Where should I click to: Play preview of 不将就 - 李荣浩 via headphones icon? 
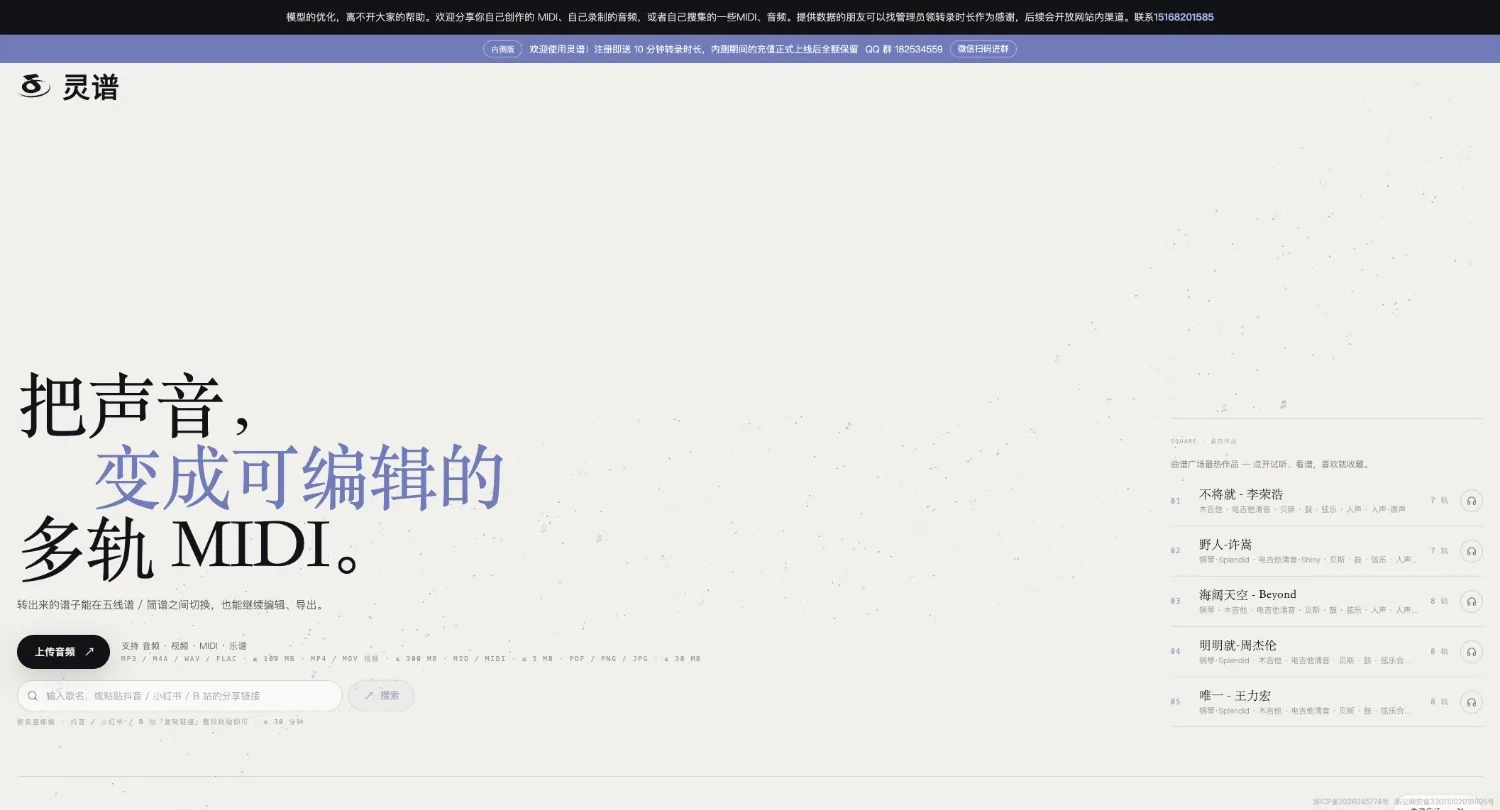coord(1471,500)
